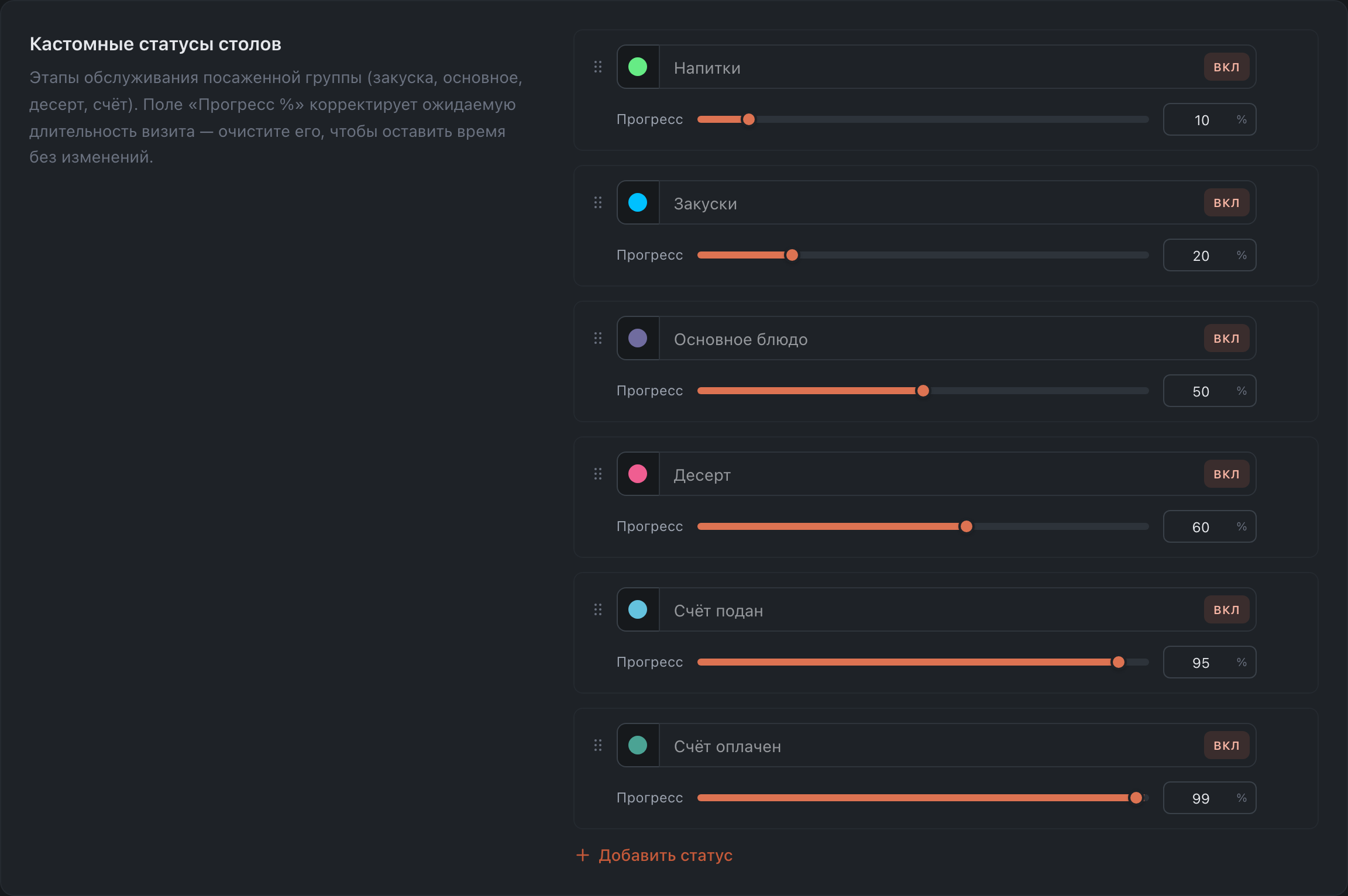1348x896 pixels.
Task: Grab the drag handle for Десерт row
Action: pos(597,474)
